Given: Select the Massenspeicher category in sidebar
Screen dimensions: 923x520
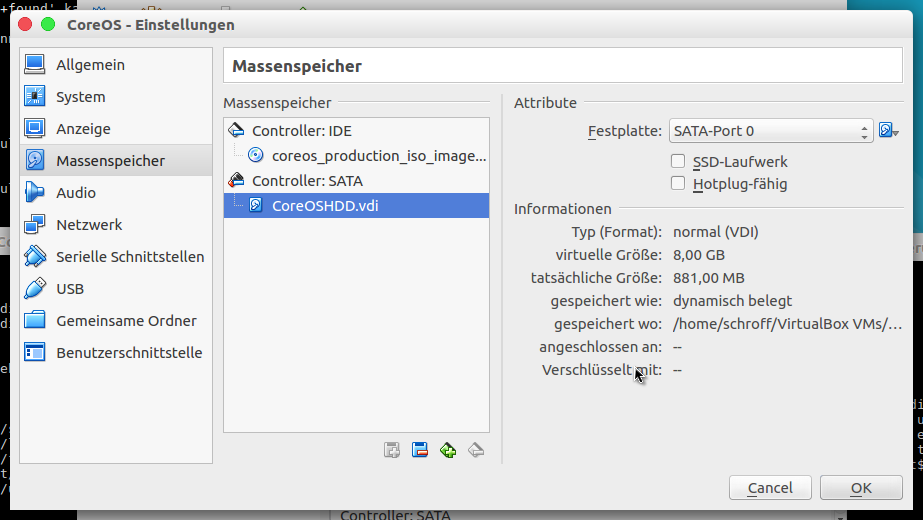Looking at the screenshot, I should (x=116, y=160).
